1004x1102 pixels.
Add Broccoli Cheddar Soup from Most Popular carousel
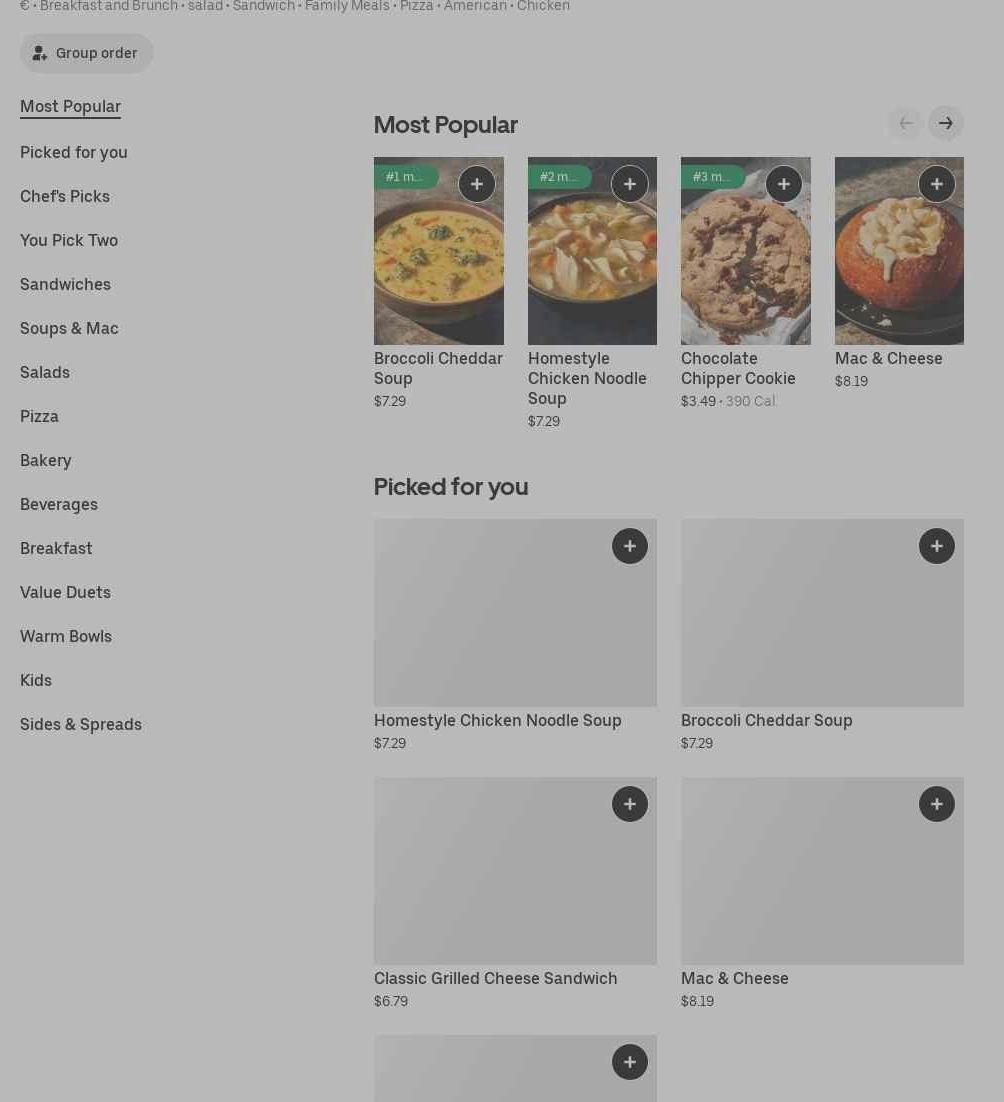point(477,184)
